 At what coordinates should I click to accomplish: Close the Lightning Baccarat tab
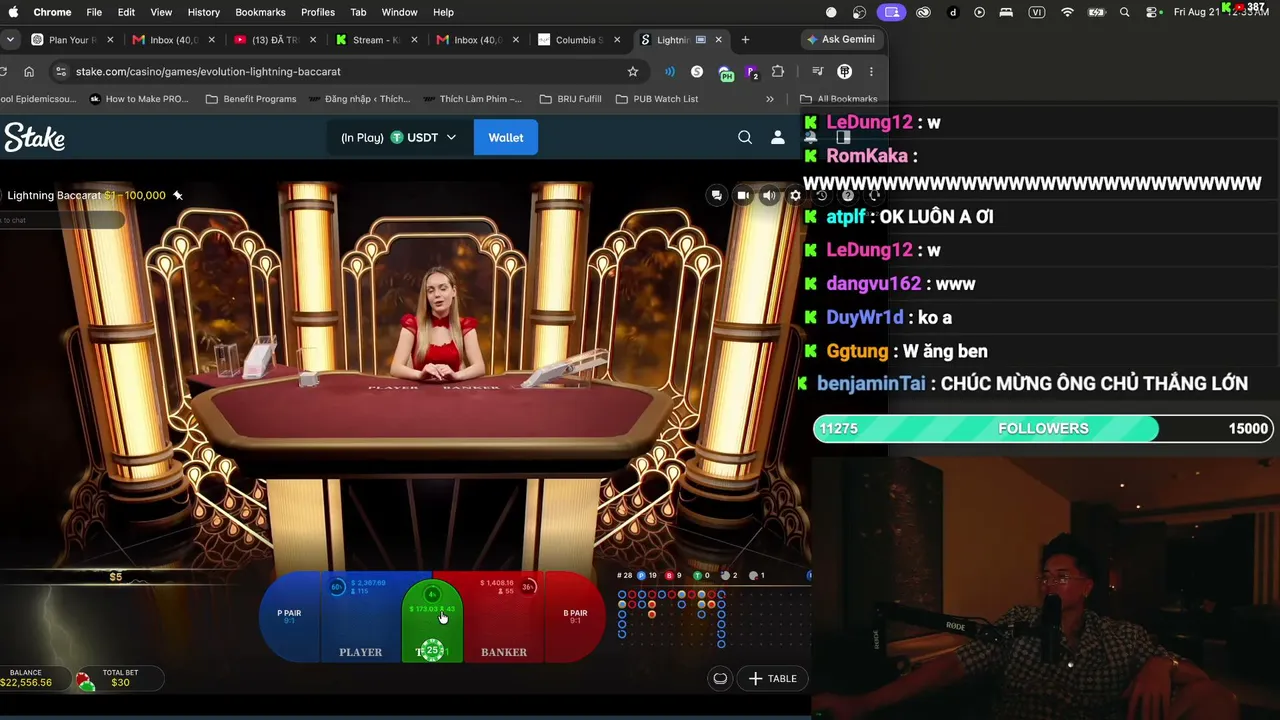click(718, 40)
